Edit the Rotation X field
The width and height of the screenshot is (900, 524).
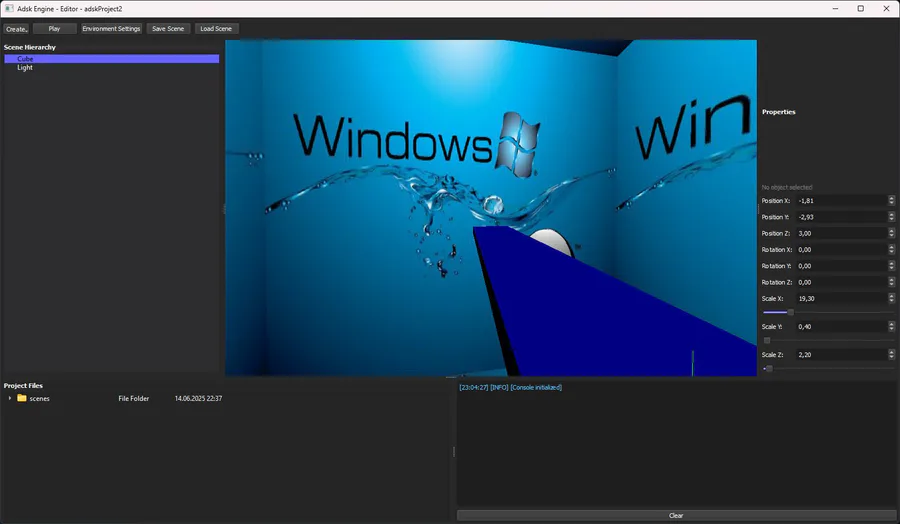click(841, 250)
